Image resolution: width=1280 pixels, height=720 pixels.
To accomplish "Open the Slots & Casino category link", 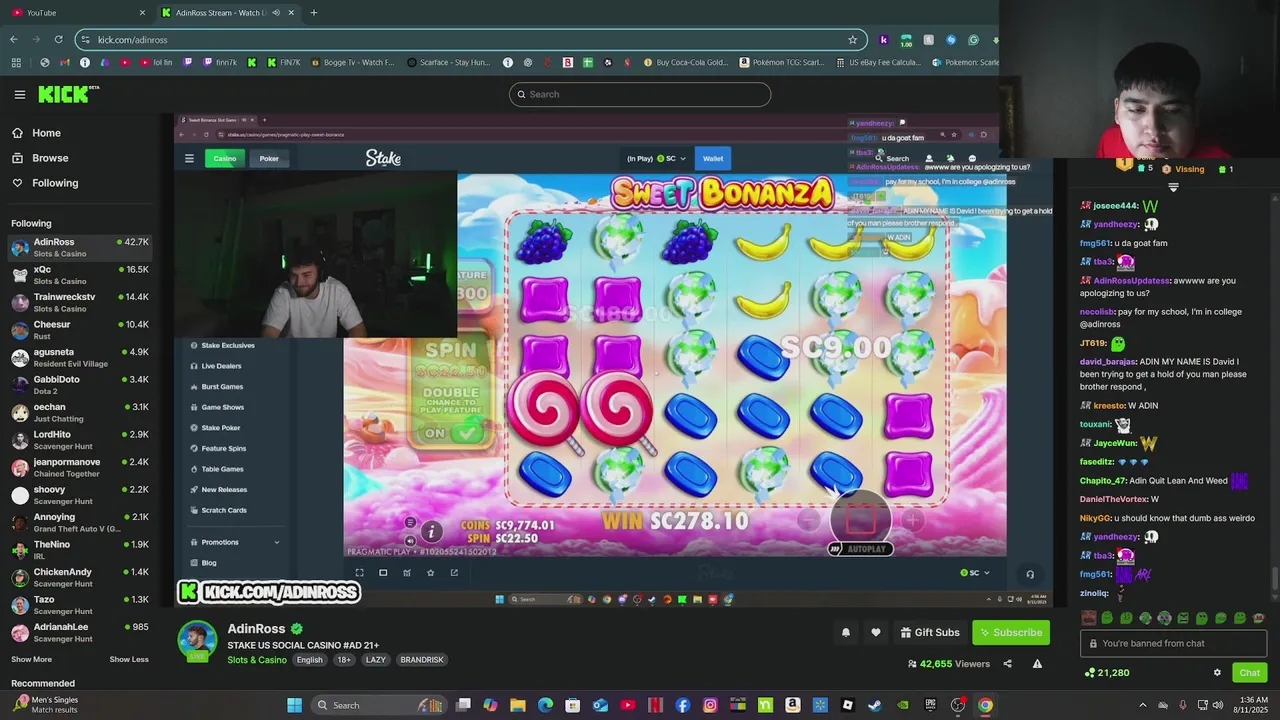I will tap(257, 660).
